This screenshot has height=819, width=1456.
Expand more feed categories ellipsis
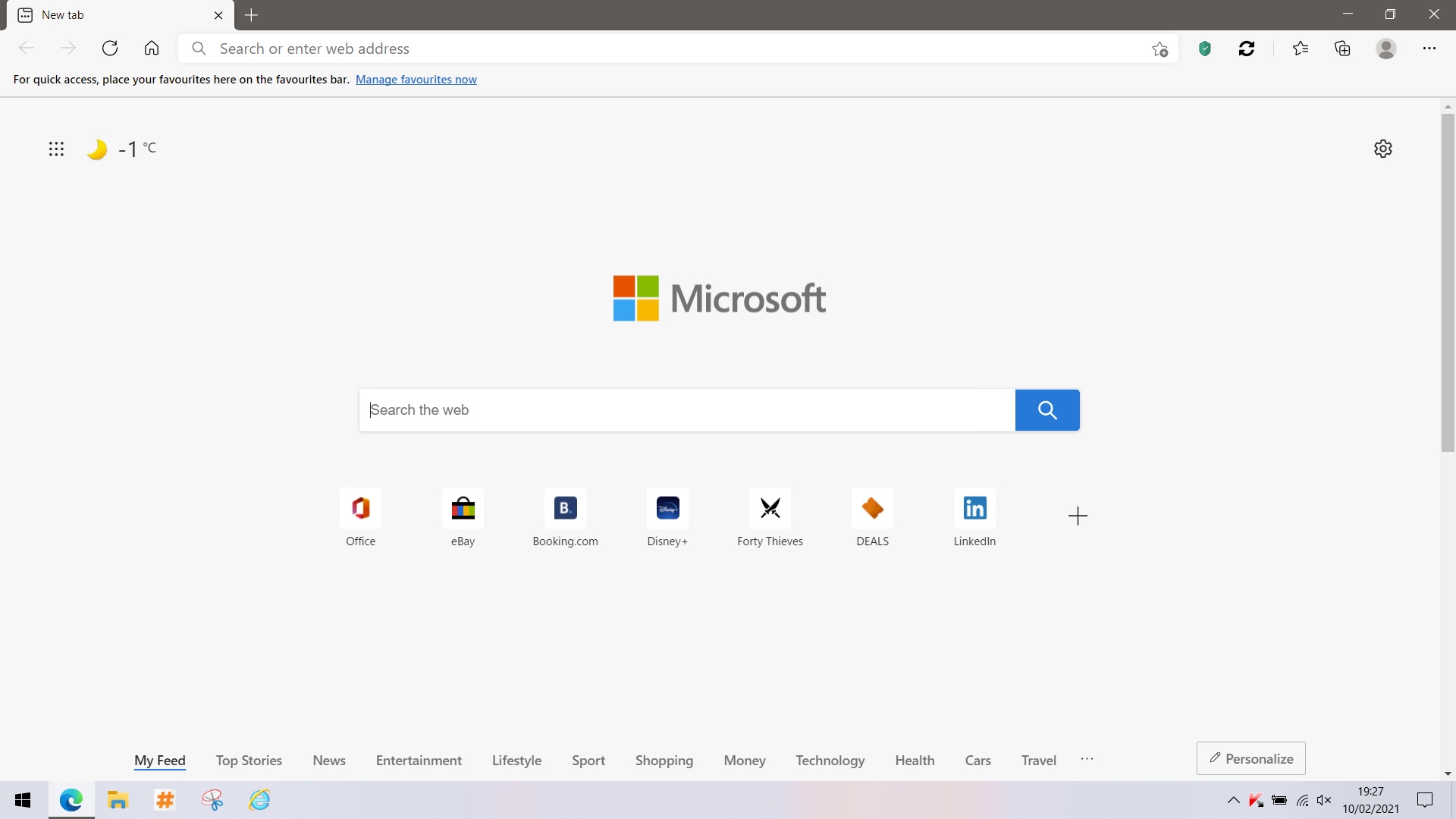(1087, 759)
